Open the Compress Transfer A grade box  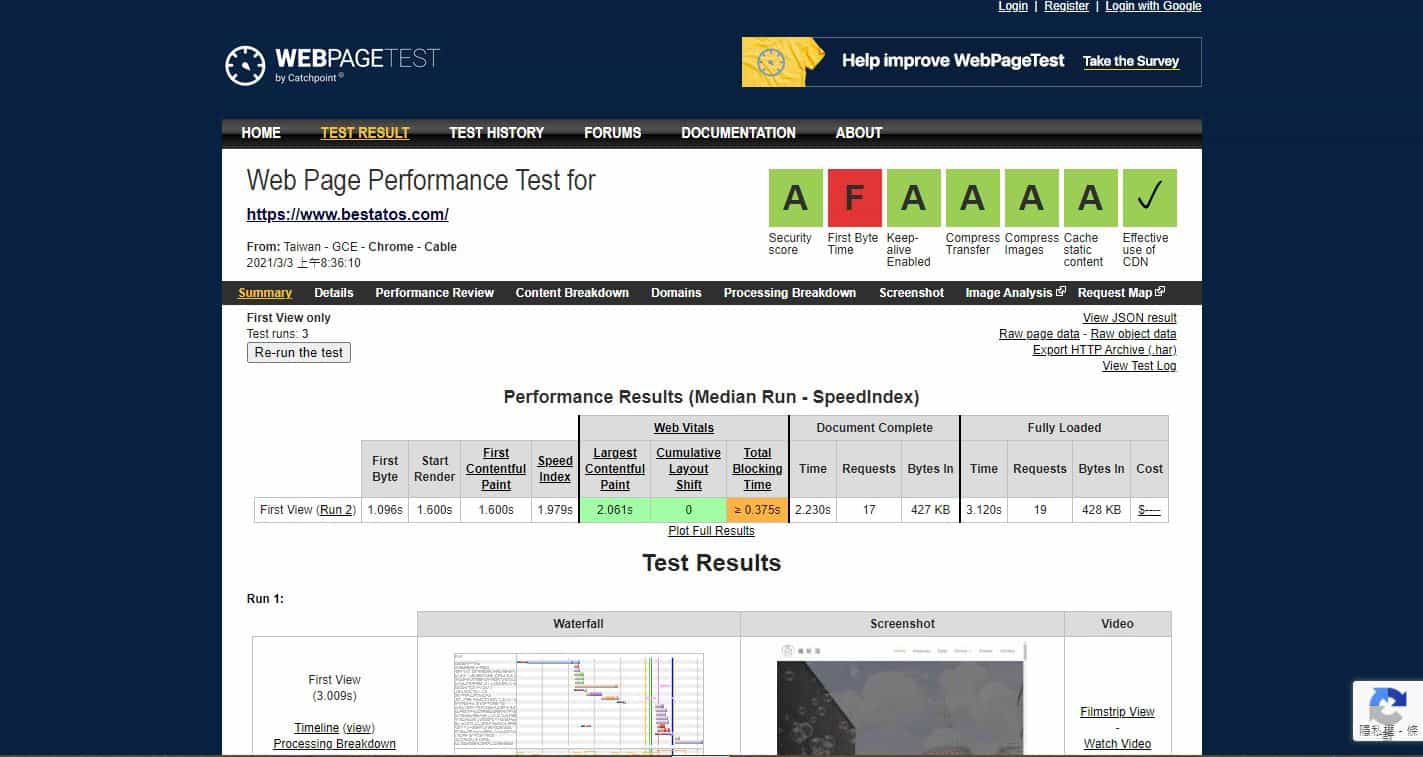pos(972,198)
